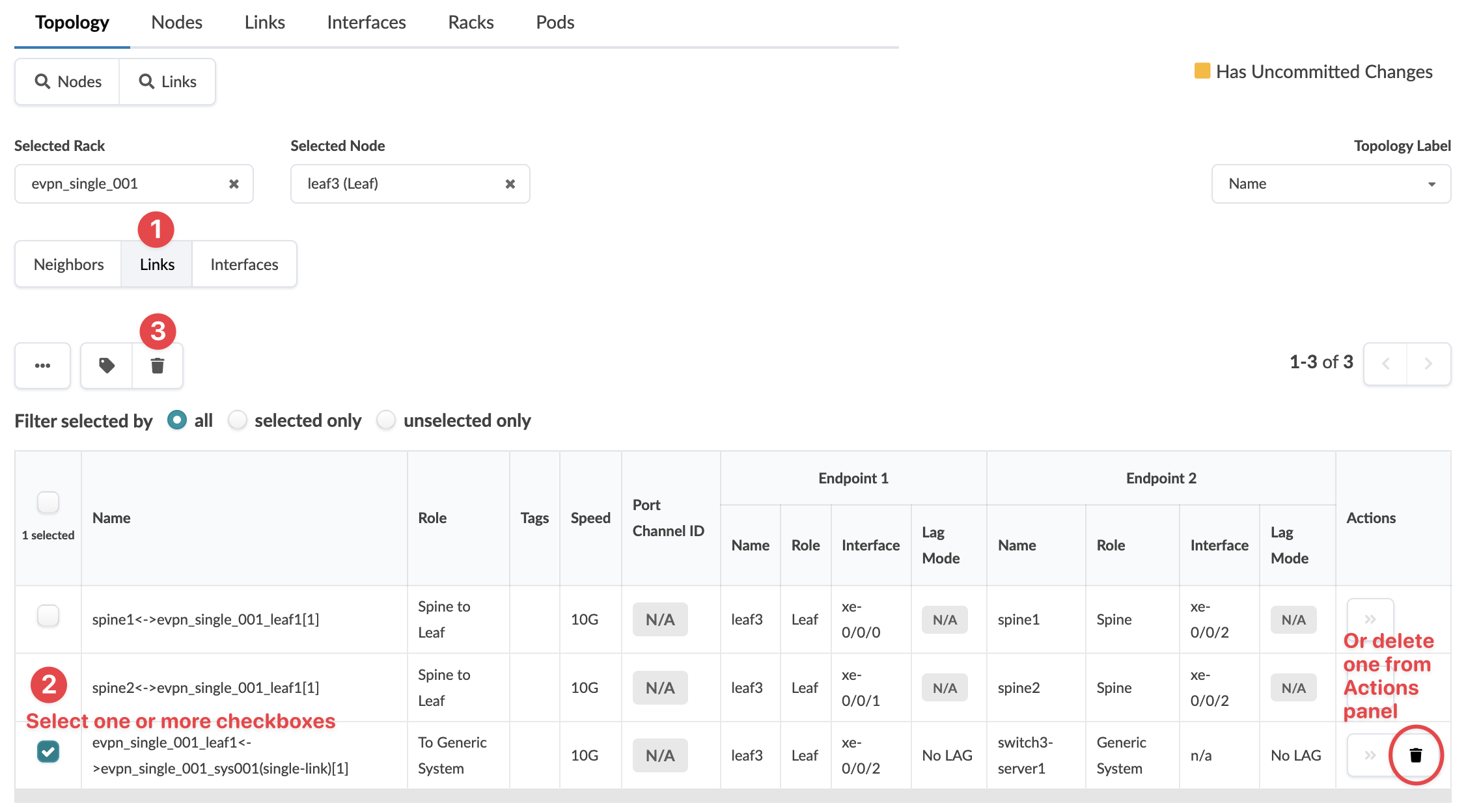Go to the next page arrow
The height and width of the screenshot is (812, 1466).
pyautogui.click(x=1428, y=364)
